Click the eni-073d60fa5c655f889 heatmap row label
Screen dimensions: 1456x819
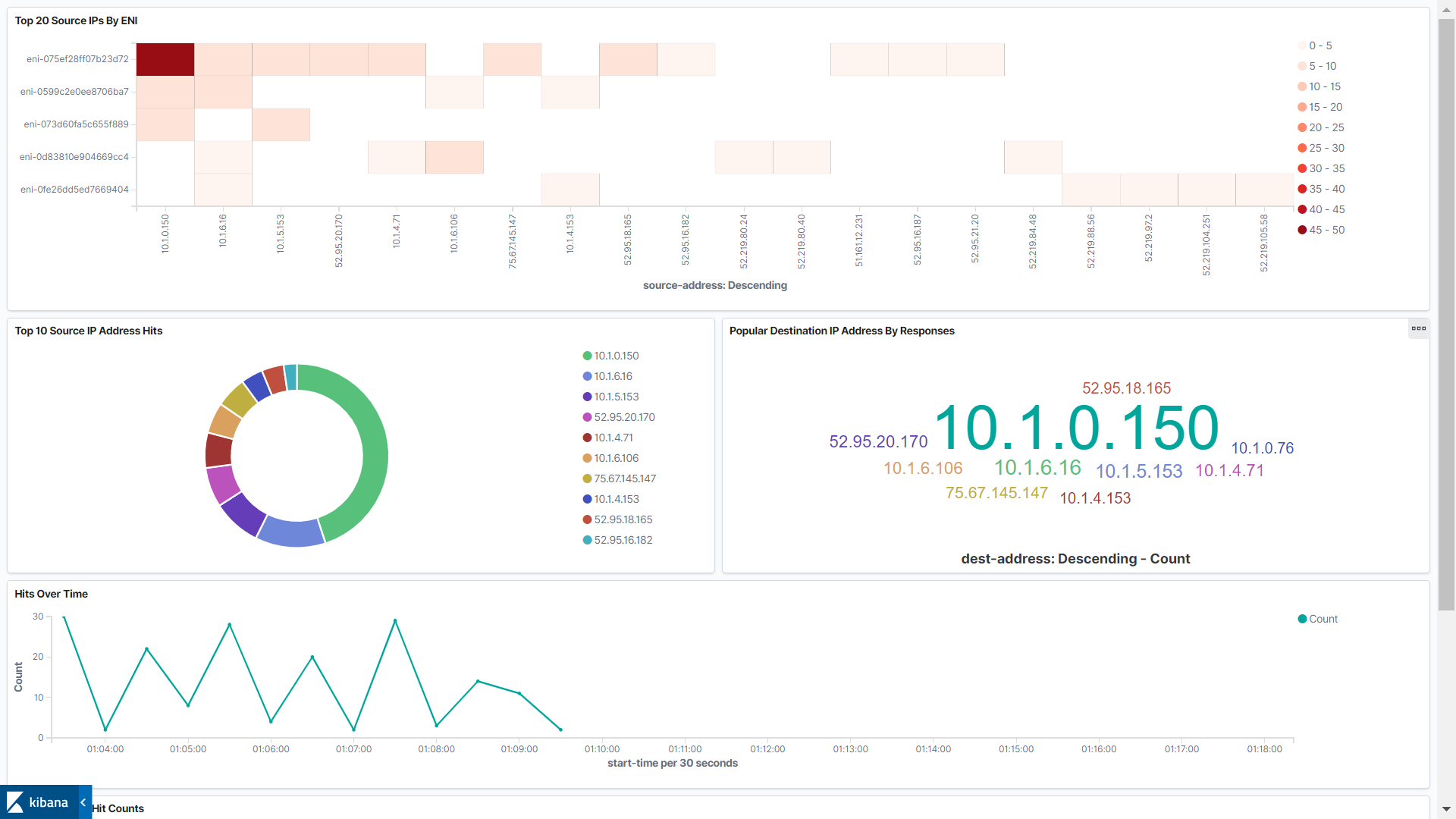(76, 124)
